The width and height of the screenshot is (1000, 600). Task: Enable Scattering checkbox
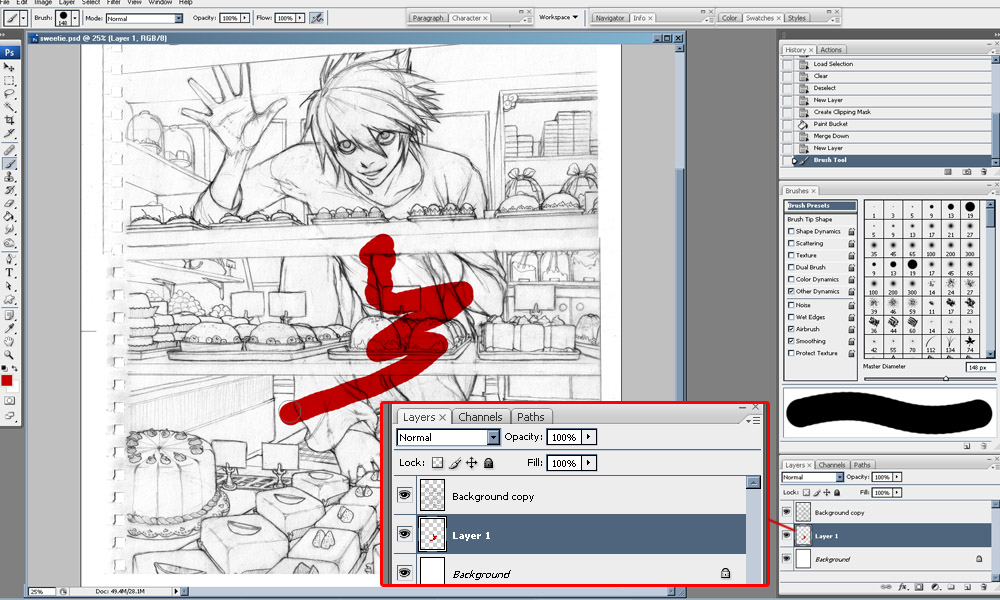click(x=791, y=244)
